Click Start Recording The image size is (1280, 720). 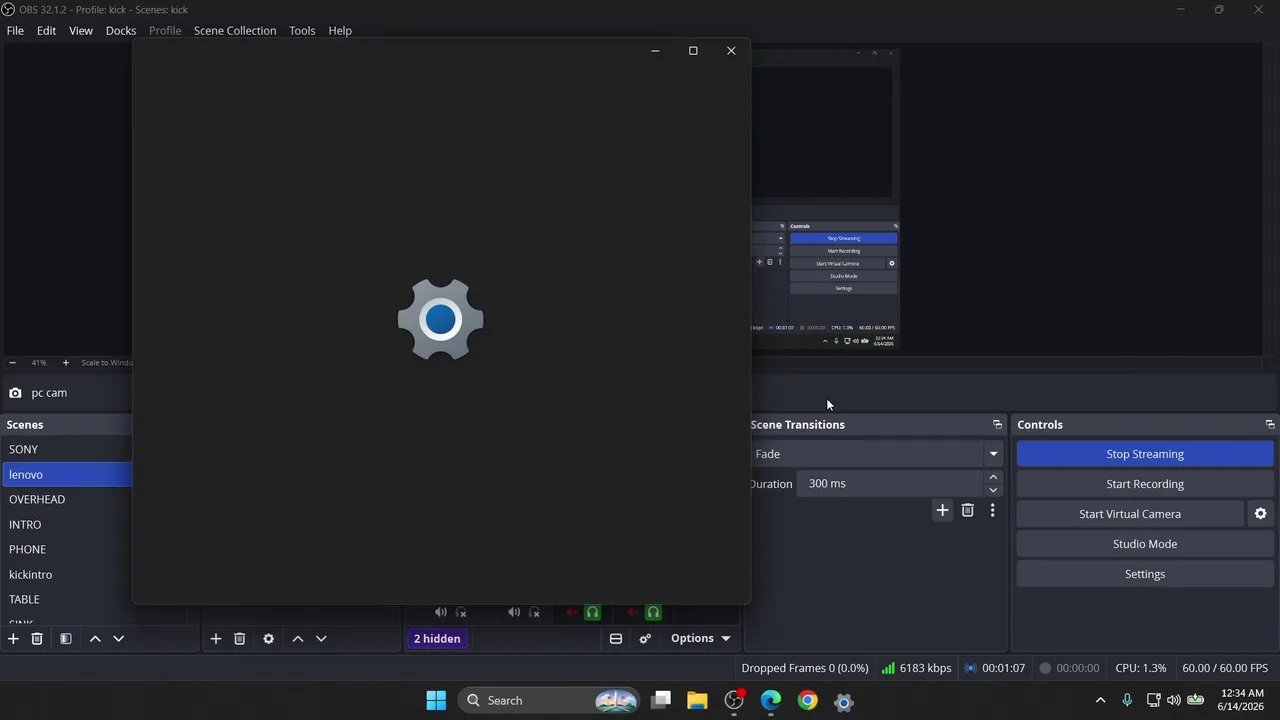[1145, 484]
